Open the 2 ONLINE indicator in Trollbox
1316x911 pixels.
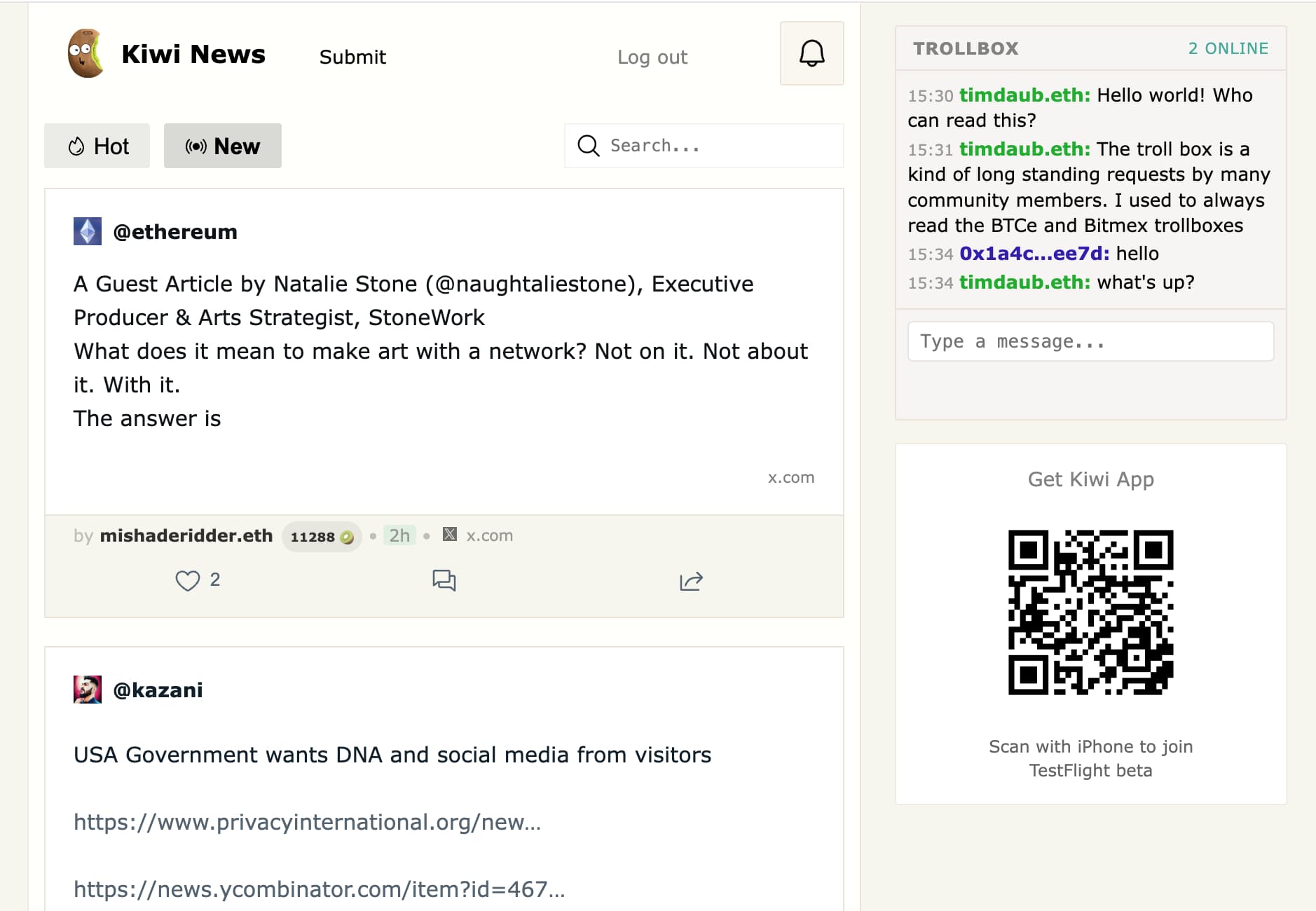coord(1227,48)
